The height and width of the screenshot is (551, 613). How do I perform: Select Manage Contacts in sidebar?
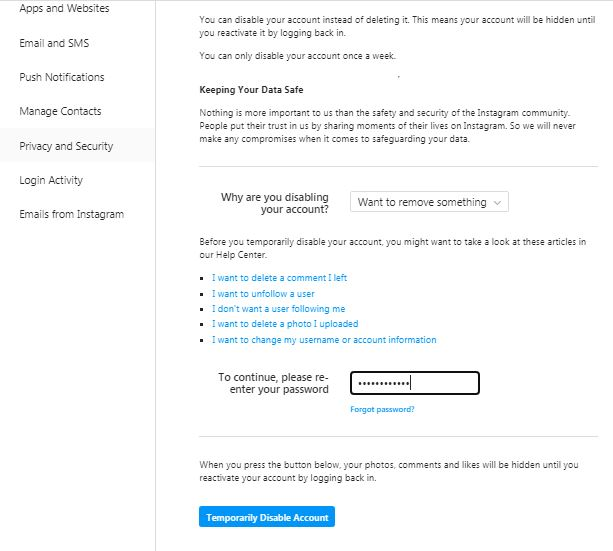[x=60, y=111]
